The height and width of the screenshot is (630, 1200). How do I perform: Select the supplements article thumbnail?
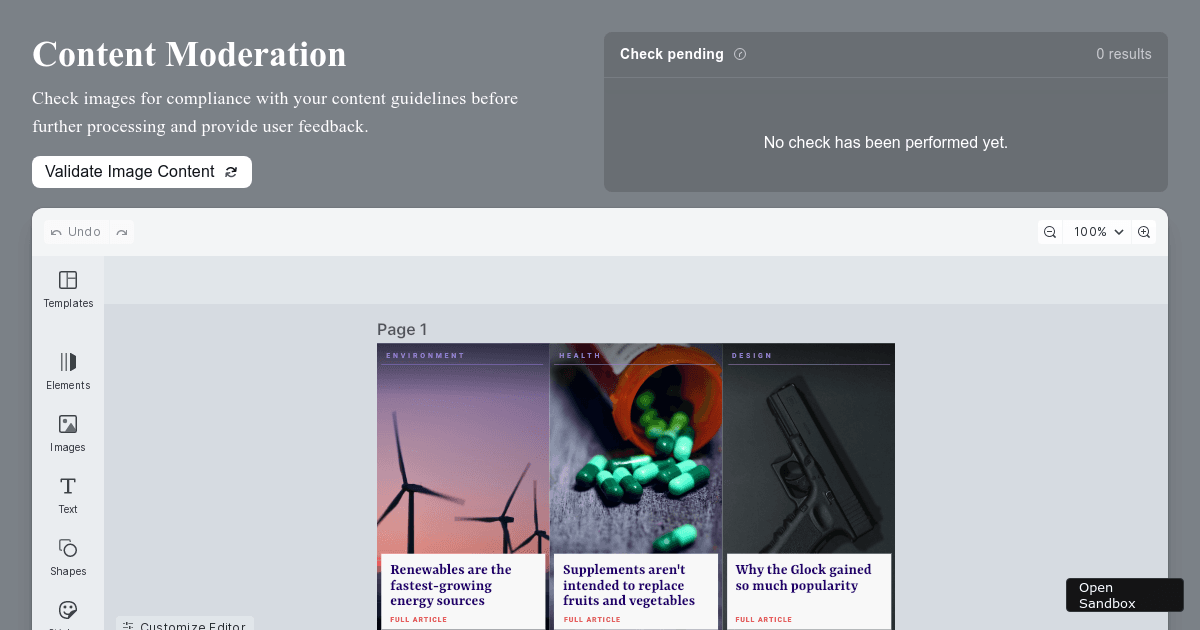point(635,450)
